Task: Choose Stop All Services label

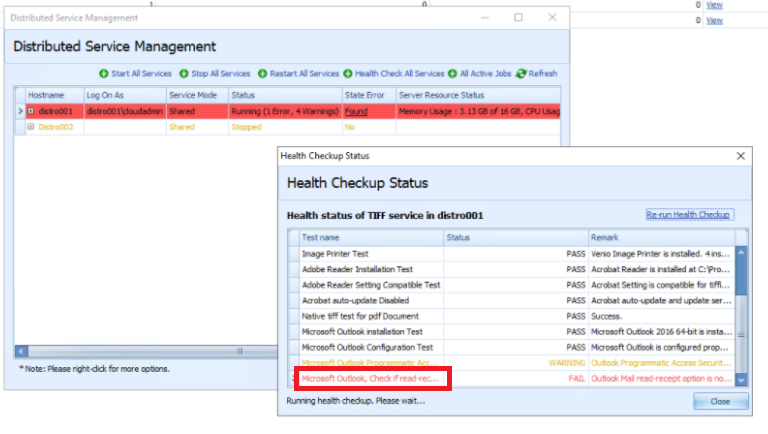Action: pyautogui.click(x=220, y=73)
